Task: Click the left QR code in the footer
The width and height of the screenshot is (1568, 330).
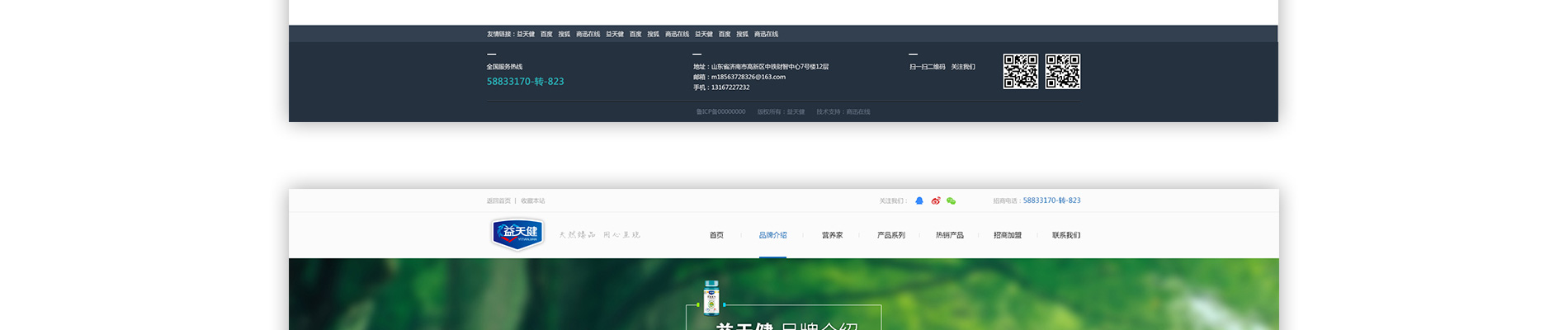Action: pos(1020,71)
